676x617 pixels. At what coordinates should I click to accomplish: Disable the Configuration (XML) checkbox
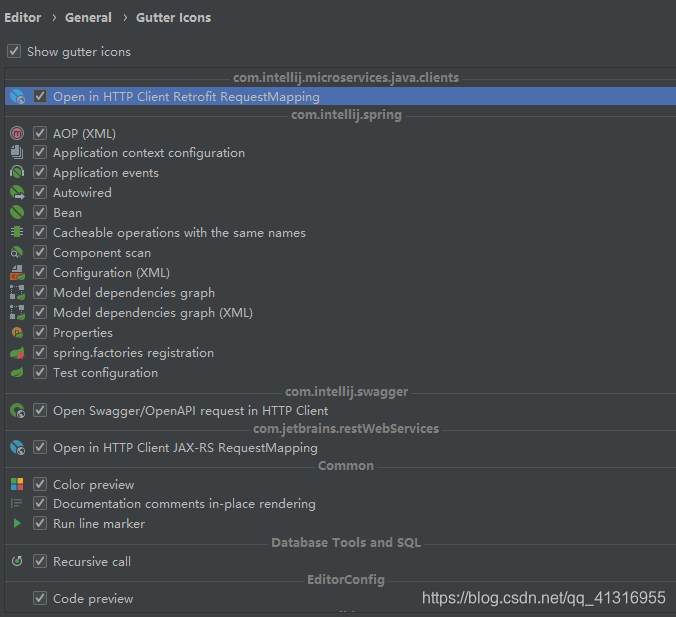coord(40,272)
